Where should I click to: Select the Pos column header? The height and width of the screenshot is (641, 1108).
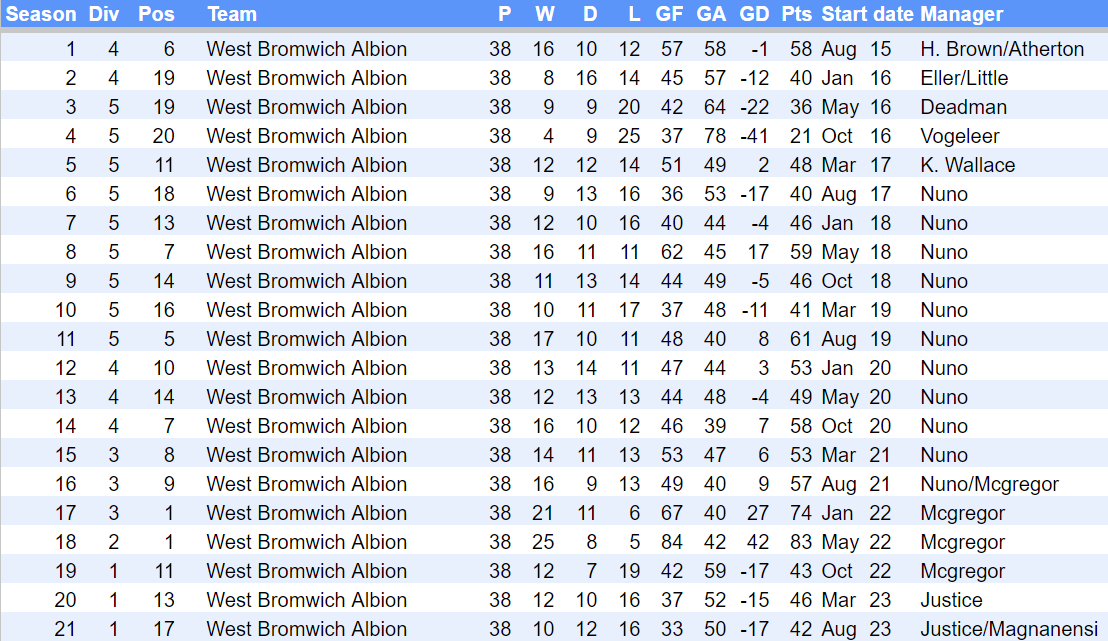156,14
